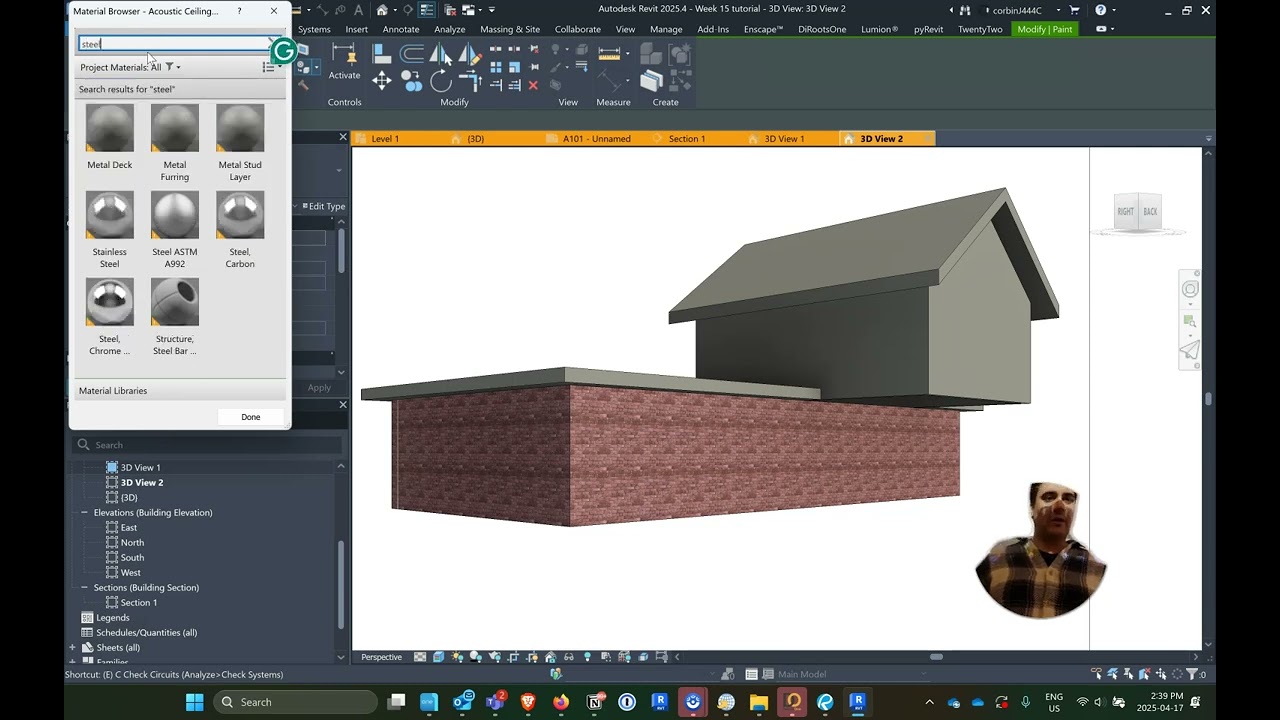Open 3D View 1 in Project Browser
The width and height of the screenshot is (1280, 720).
140,467
